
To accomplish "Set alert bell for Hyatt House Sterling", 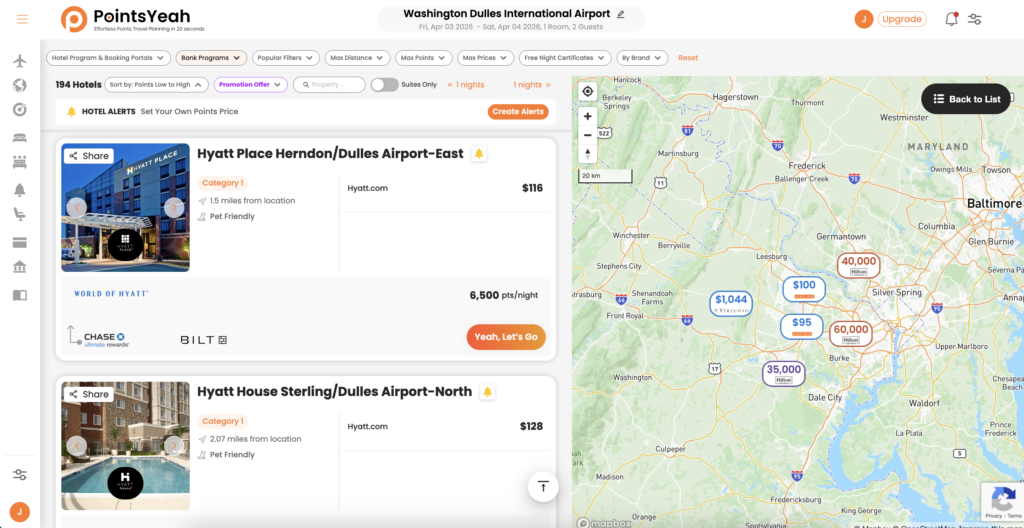I will tap(487, 392).
